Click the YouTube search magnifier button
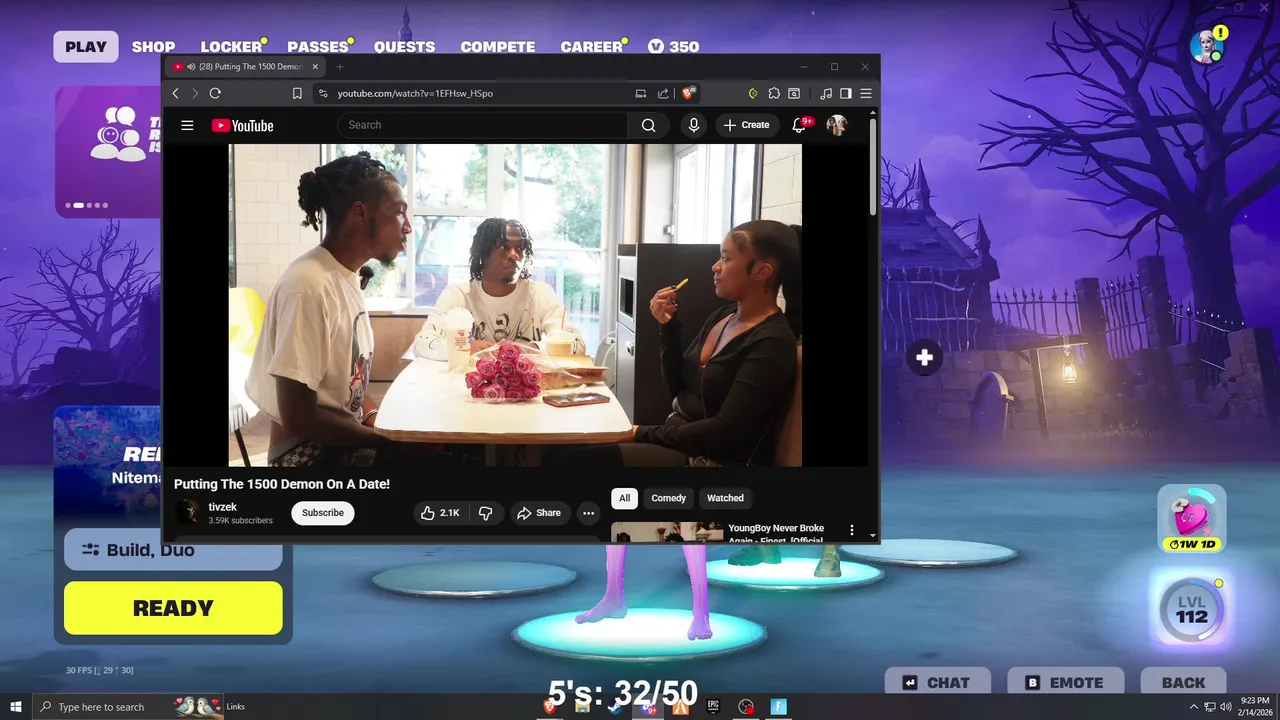 coord(648,125)
